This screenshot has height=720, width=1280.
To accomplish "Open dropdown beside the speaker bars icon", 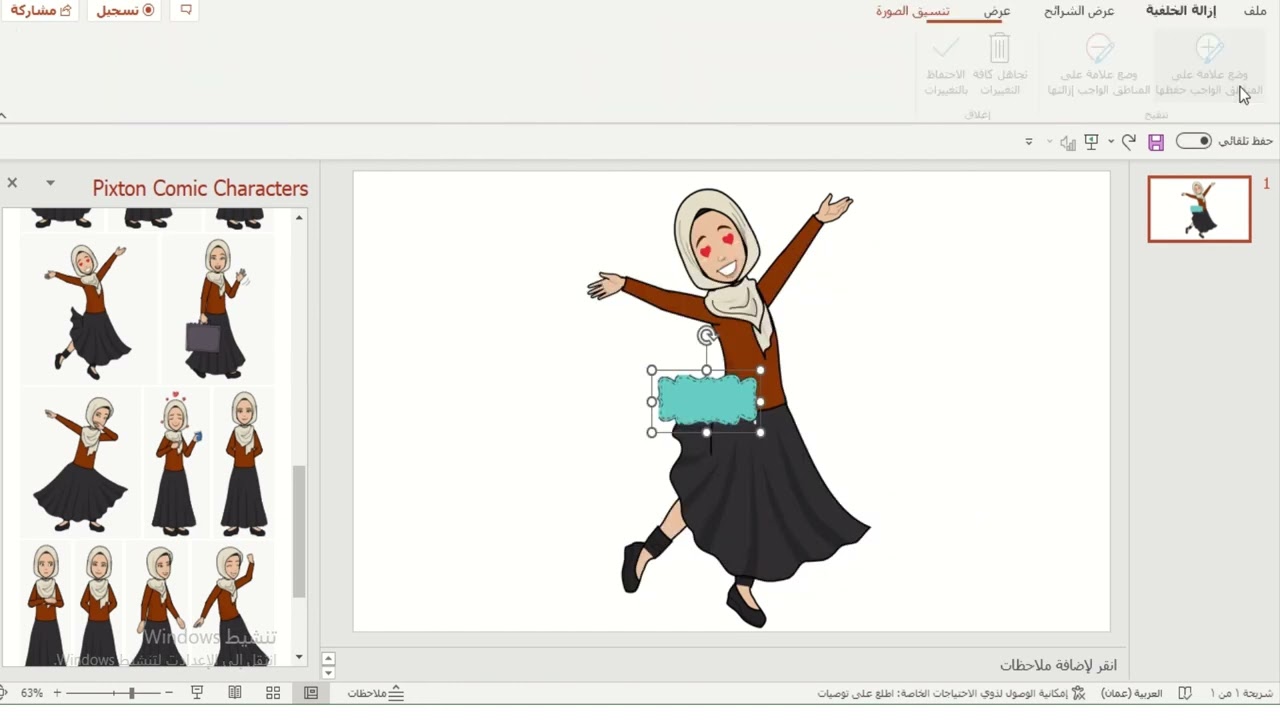I will 1050,142.
